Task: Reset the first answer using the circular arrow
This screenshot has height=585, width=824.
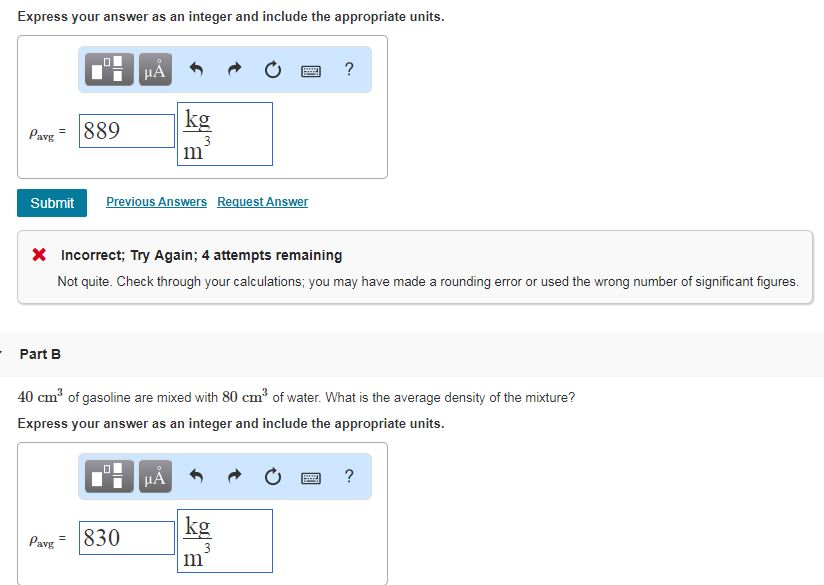Action: click(272, 69)
